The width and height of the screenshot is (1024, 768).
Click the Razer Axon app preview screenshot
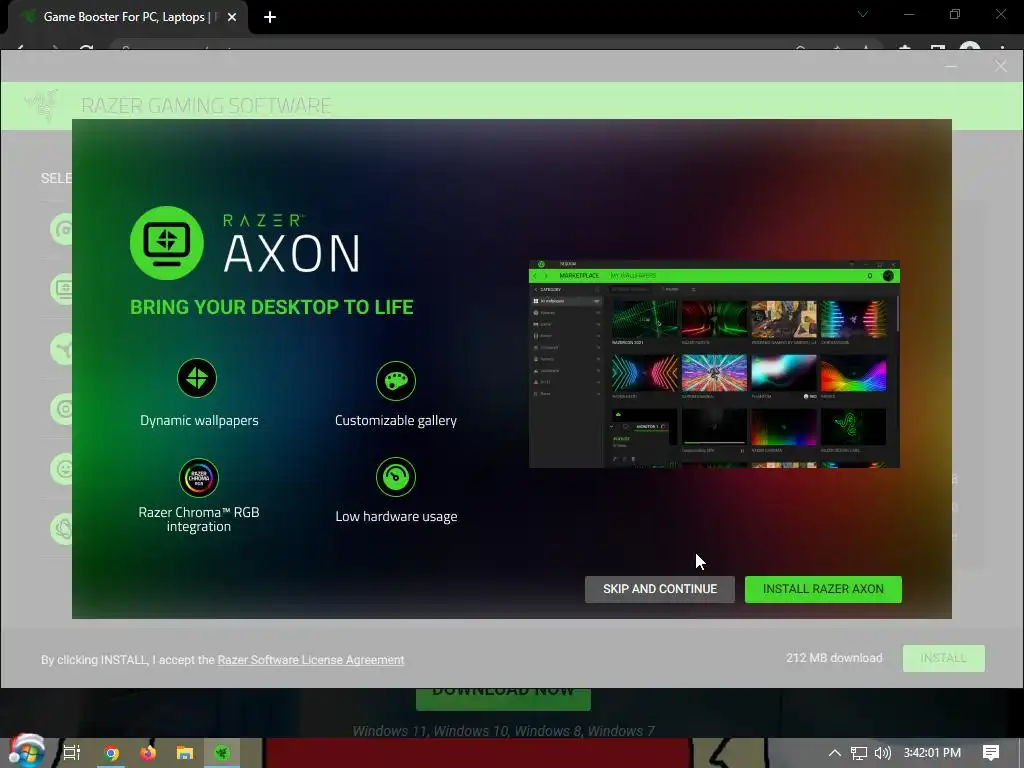pos(714,364)
